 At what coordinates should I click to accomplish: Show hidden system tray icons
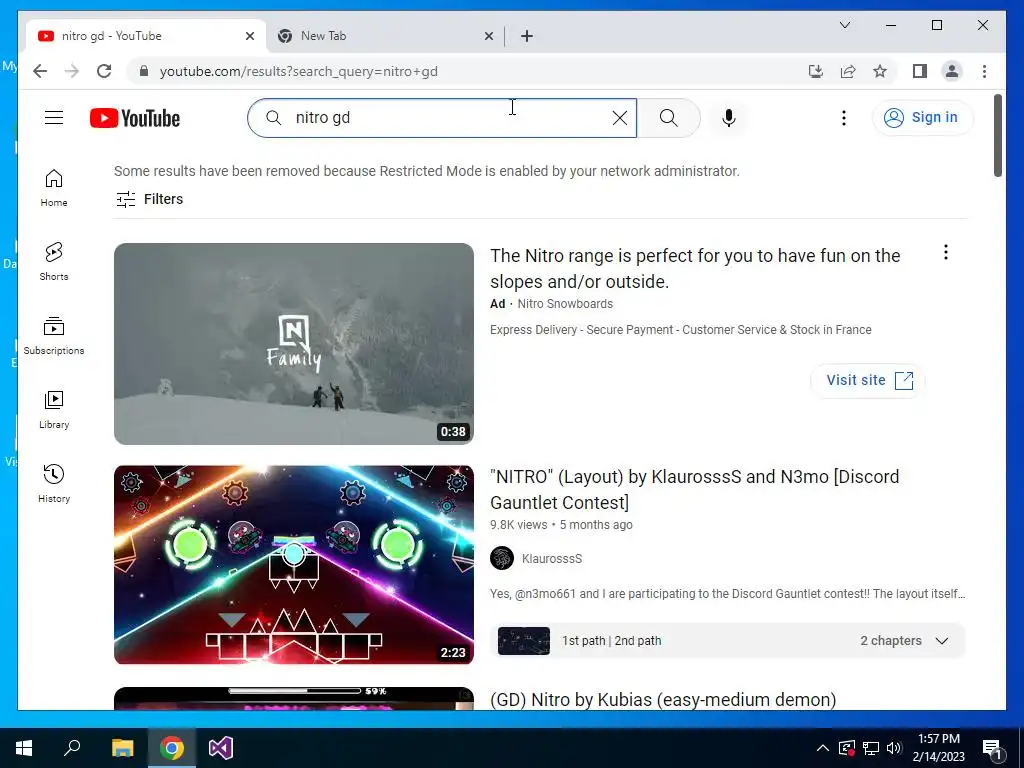823,748
